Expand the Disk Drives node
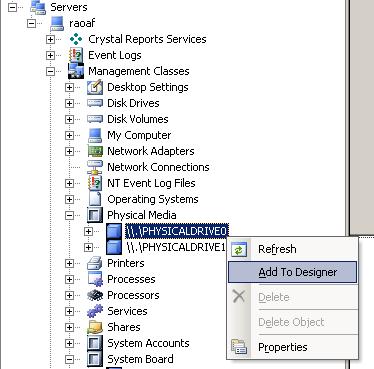374x369 pixels. pyautogui.click(x=69, y=103)
